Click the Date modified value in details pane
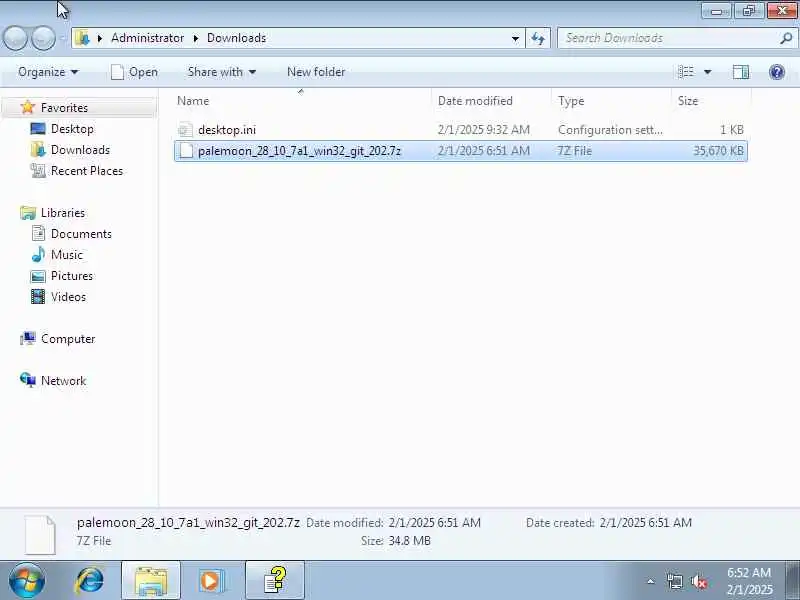This screenshot has width=800, height=600. pos(434,523)
